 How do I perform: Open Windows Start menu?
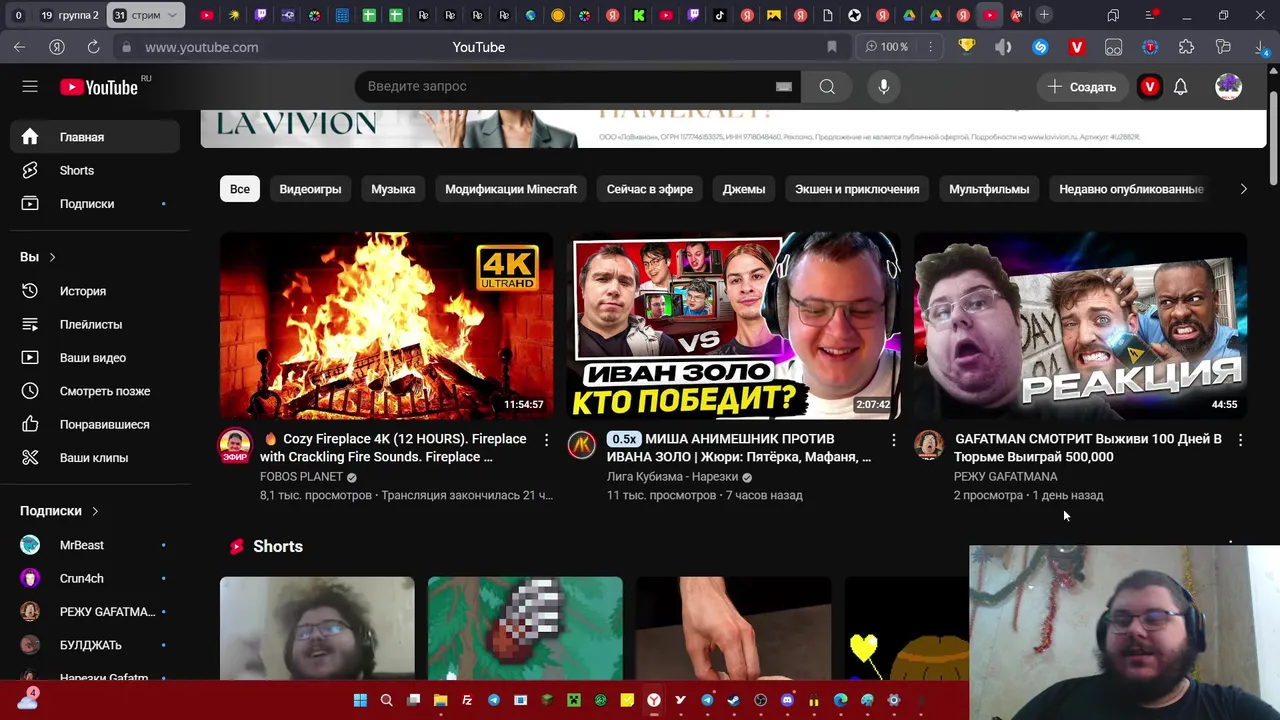click(x=360, y=701)
